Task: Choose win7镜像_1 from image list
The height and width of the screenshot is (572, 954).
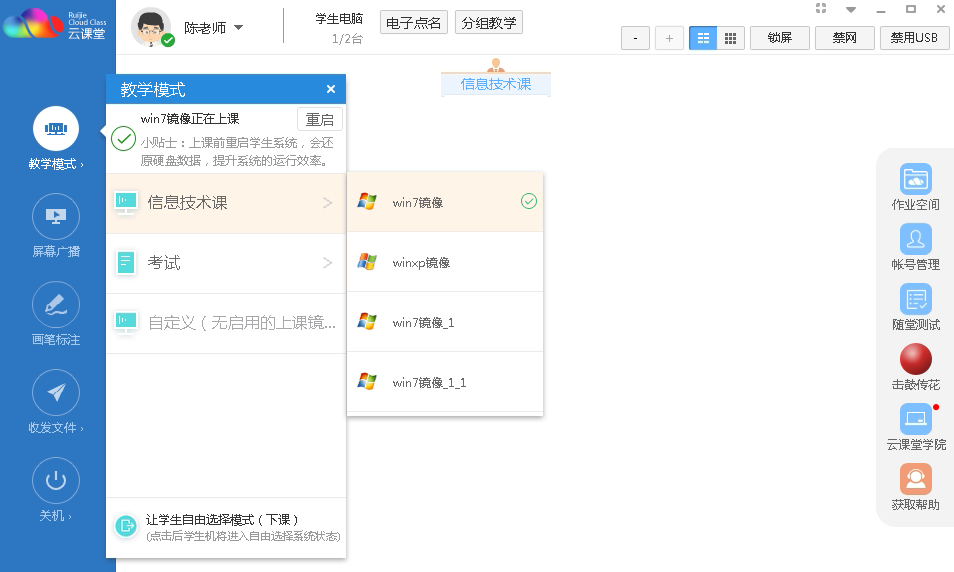Action: 444,322
